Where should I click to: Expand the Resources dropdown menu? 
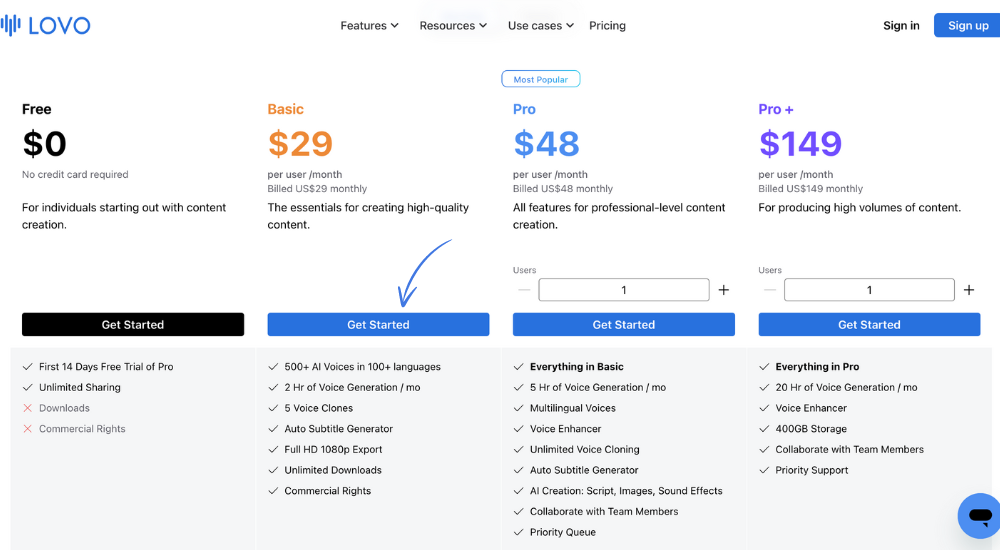click(453, 26)
